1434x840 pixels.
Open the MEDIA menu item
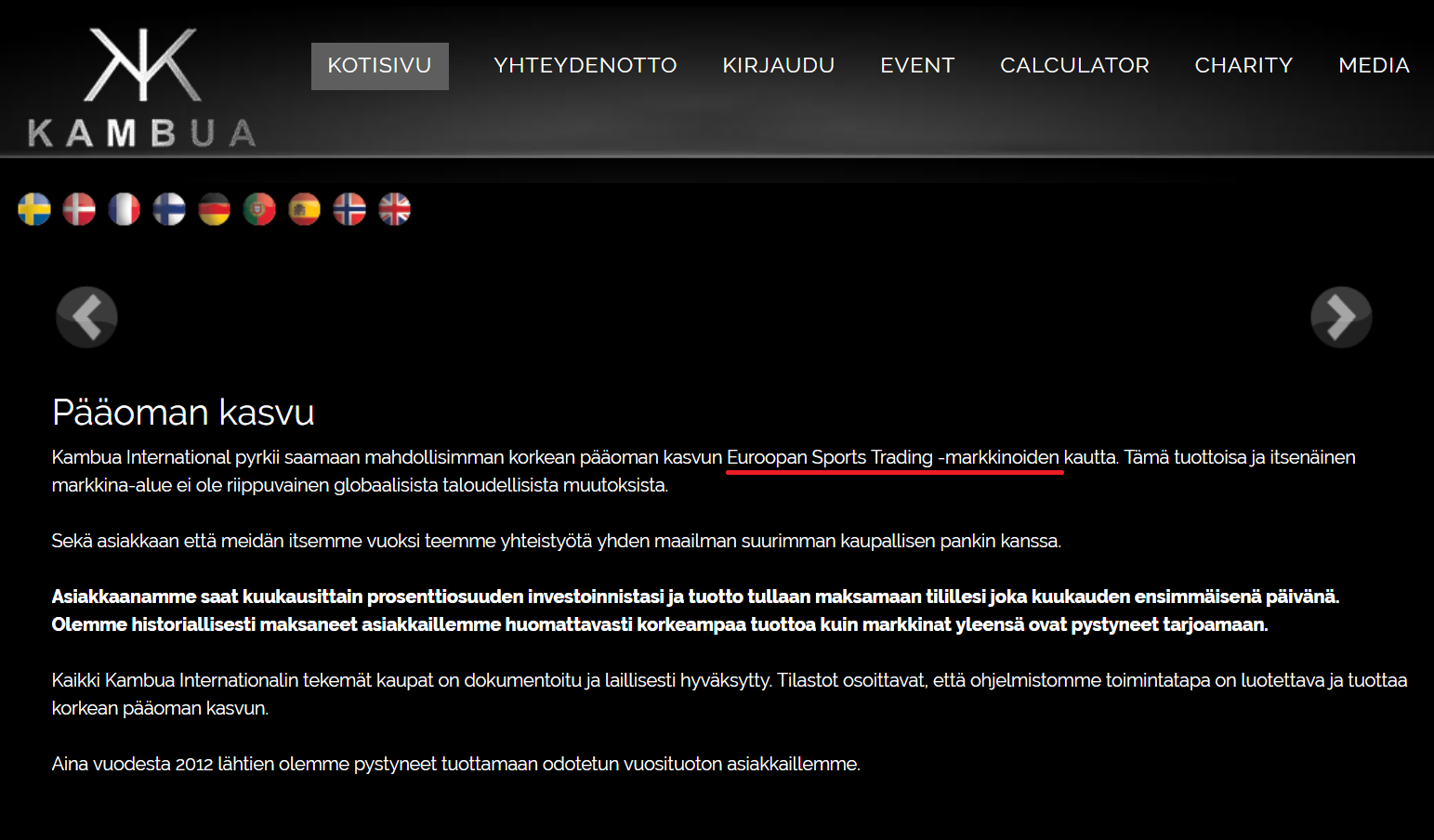coord(1374,66)
